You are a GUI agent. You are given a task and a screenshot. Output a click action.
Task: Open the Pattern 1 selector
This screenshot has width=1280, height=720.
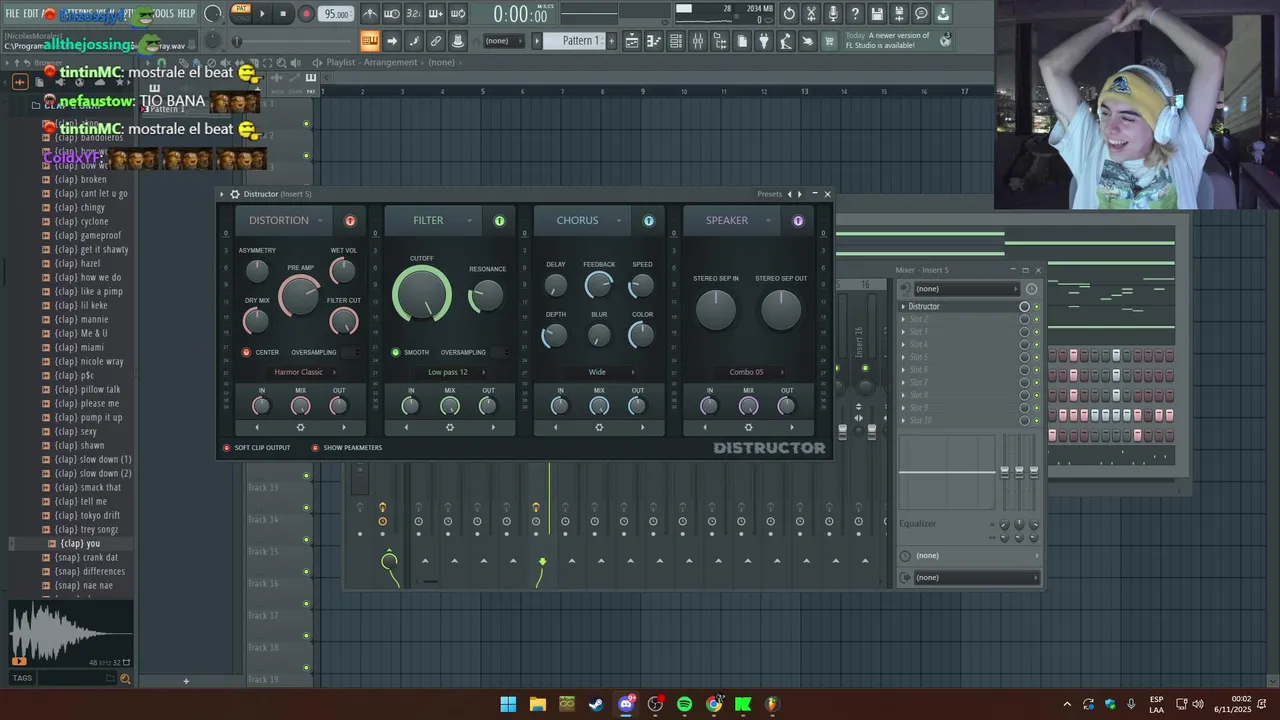[x=574, y=41]
